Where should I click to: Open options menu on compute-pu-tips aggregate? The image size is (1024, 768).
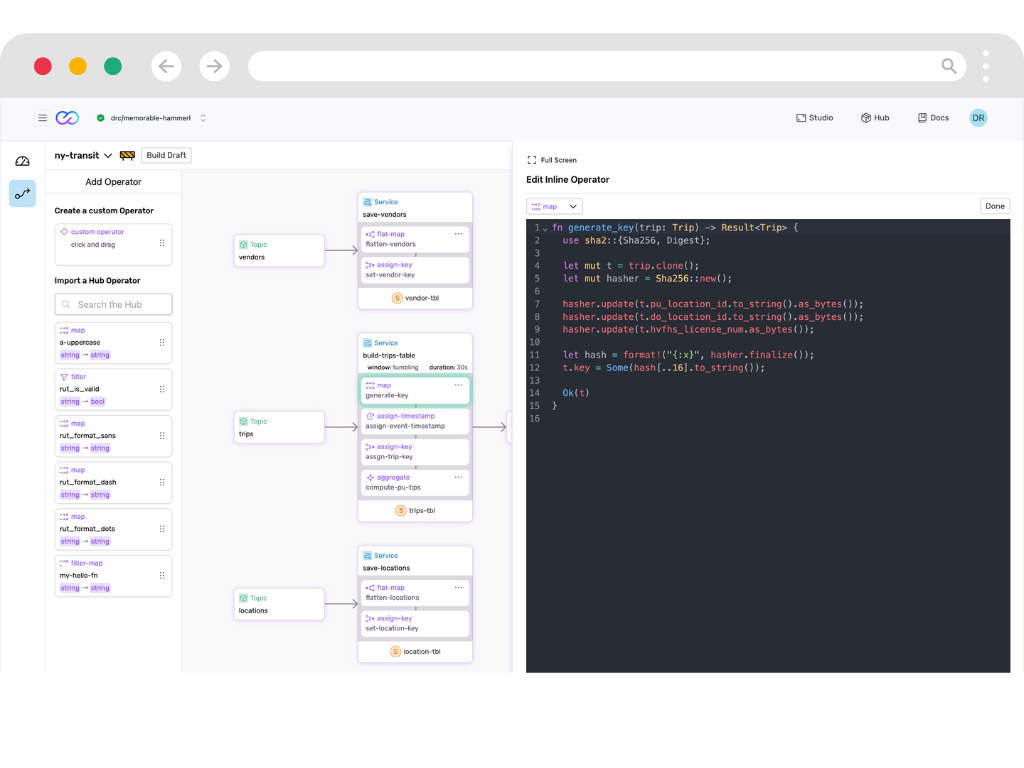point(458,478)
